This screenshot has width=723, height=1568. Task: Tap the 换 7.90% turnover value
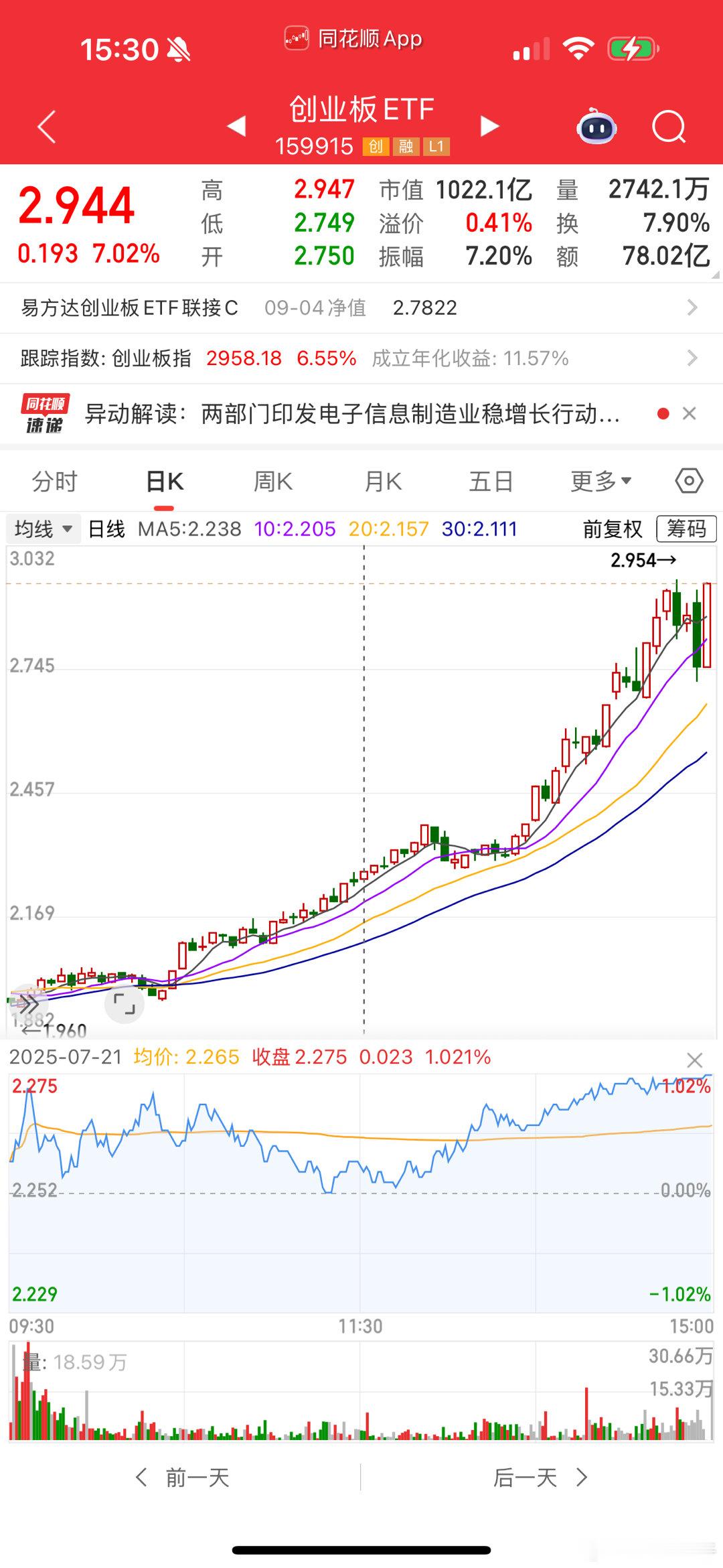[676, 223]
